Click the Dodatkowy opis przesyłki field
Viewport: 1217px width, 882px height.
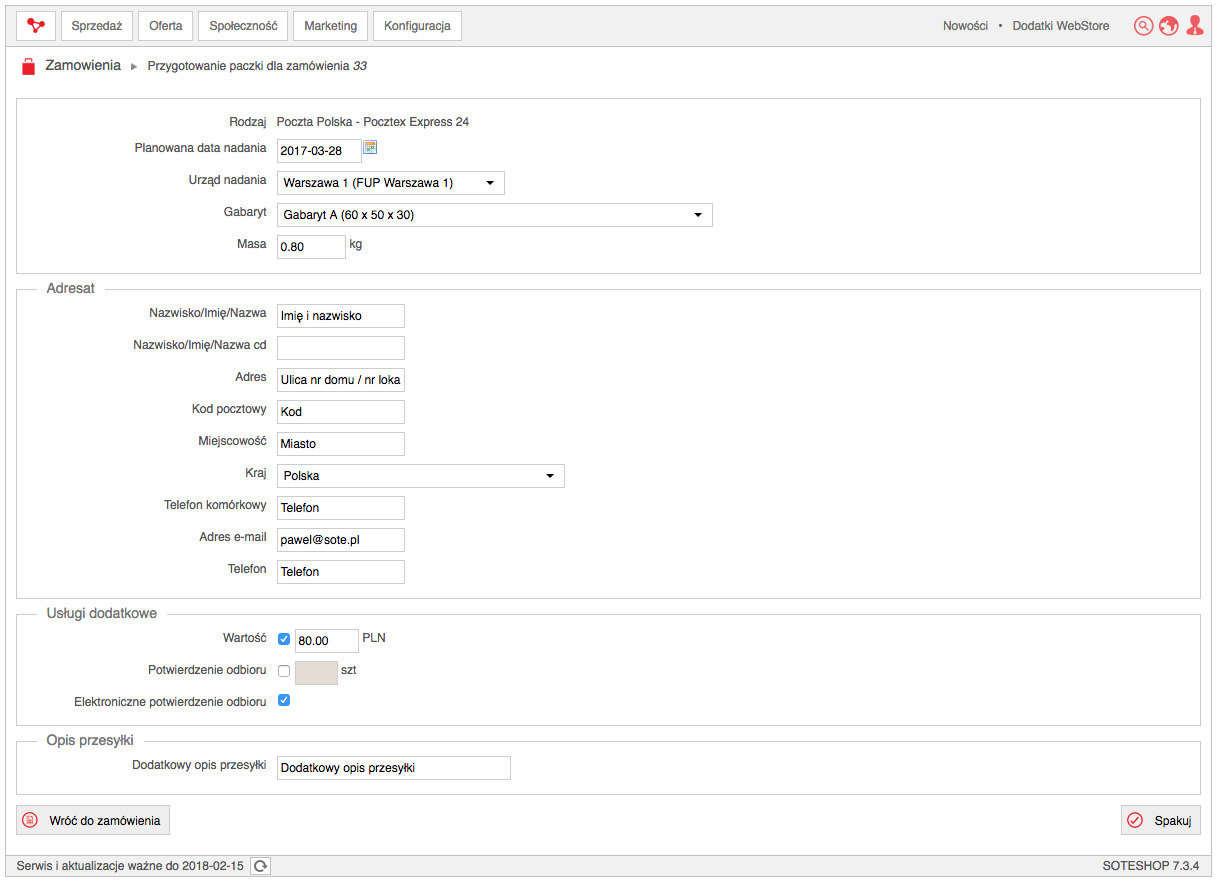coord(394,768)
